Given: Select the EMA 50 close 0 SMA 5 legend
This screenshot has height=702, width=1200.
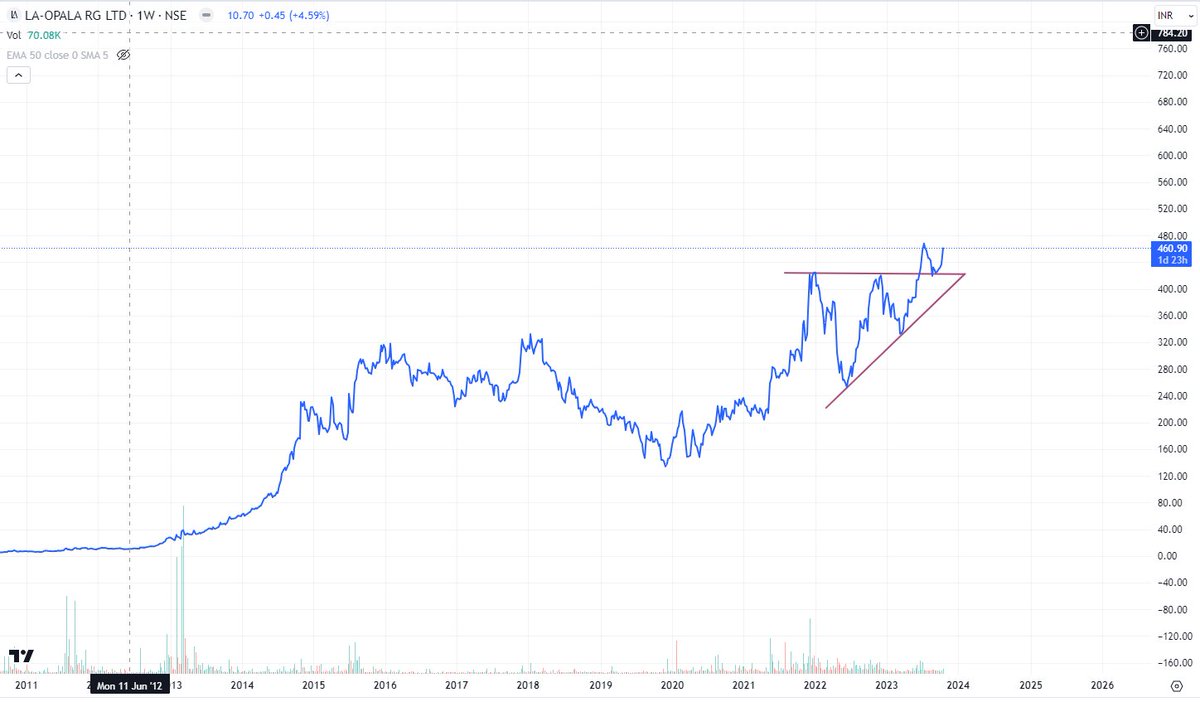Looking at the screenshot, I should point(58,54).
